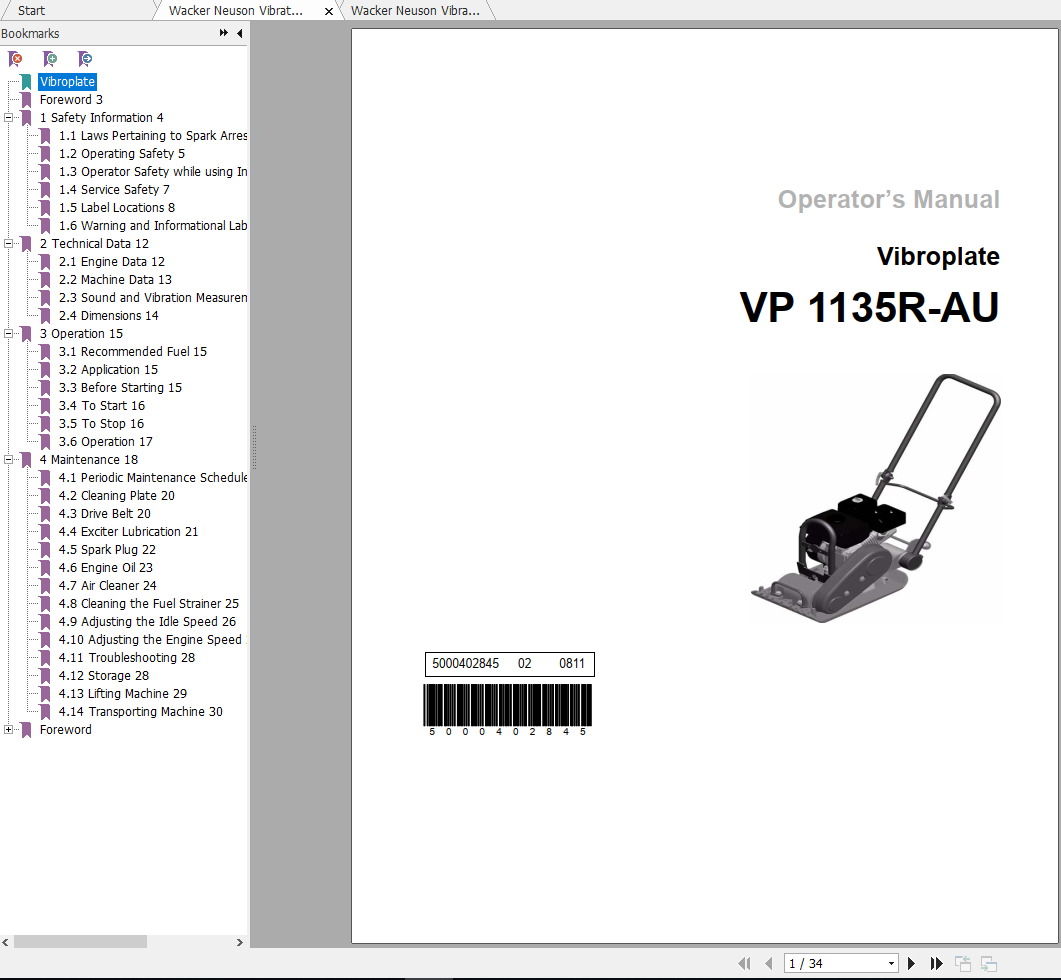Select the first Wacker Neuson Vibrat... tab

(235, 10)
